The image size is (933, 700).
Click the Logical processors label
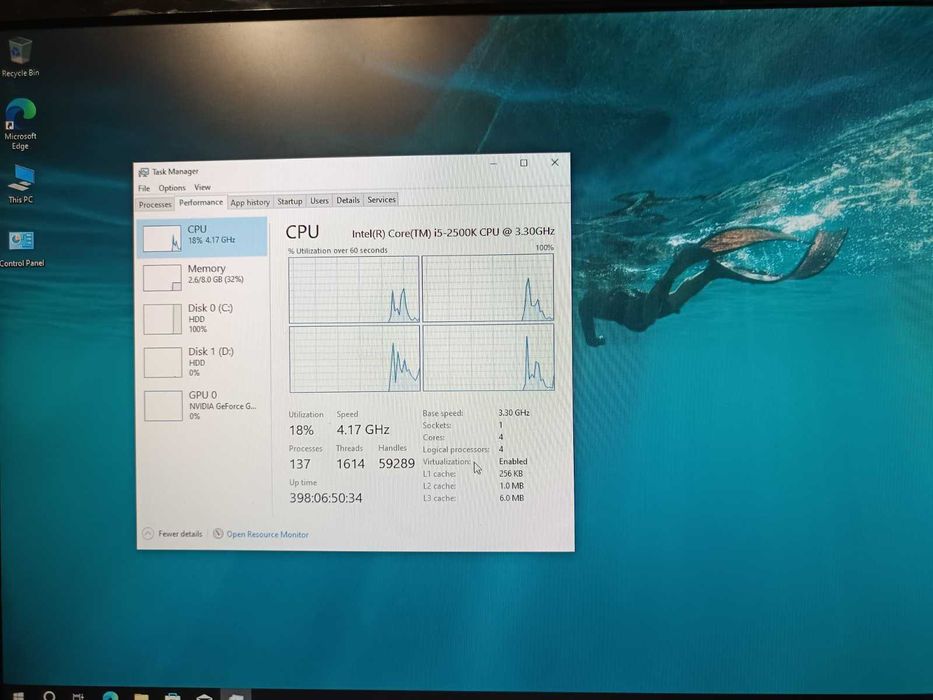tap(456, 449)
